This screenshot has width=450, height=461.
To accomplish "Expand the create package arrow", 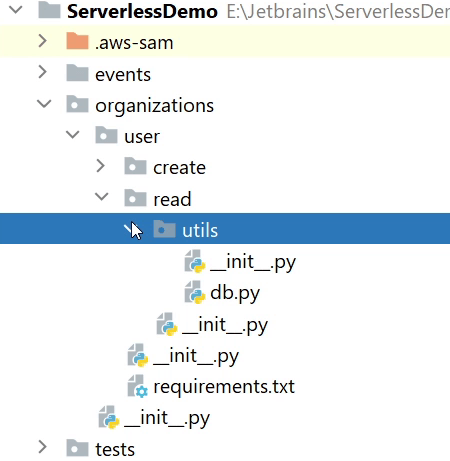I will point(100,166).
